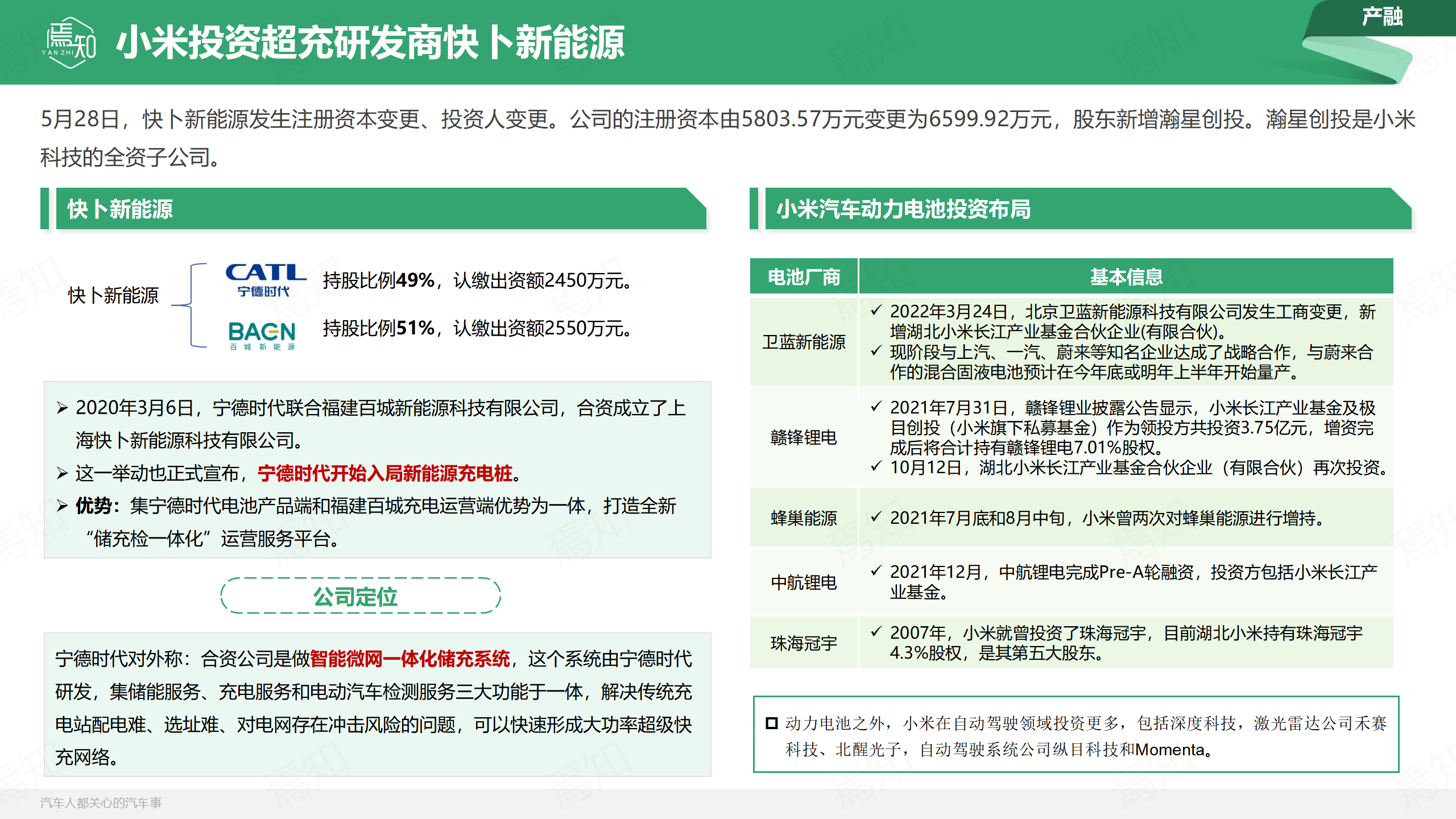The image size is (1456, 819).
Task: Click the line 2021年7月底和8月中旬 about 蜂巢能源
Action: [x=1099, y=518]
